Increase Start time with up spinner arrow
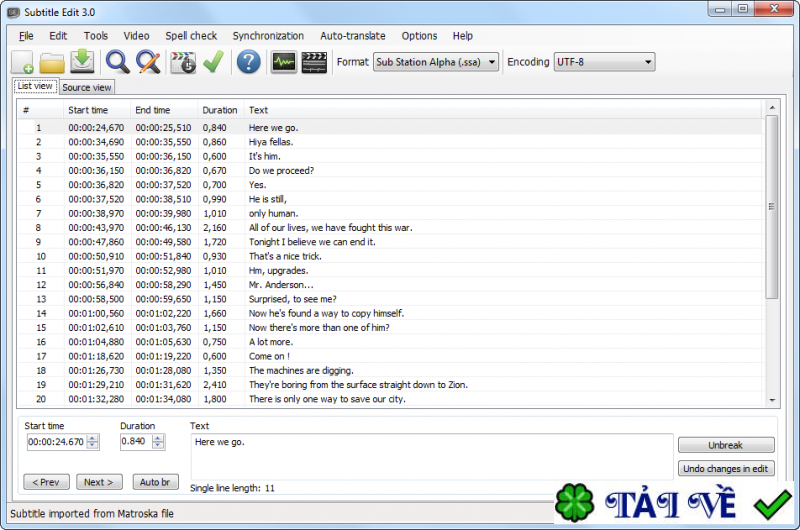Image resolution: width=800 pixels, height=530 pixels. click(x=92, y=438)
